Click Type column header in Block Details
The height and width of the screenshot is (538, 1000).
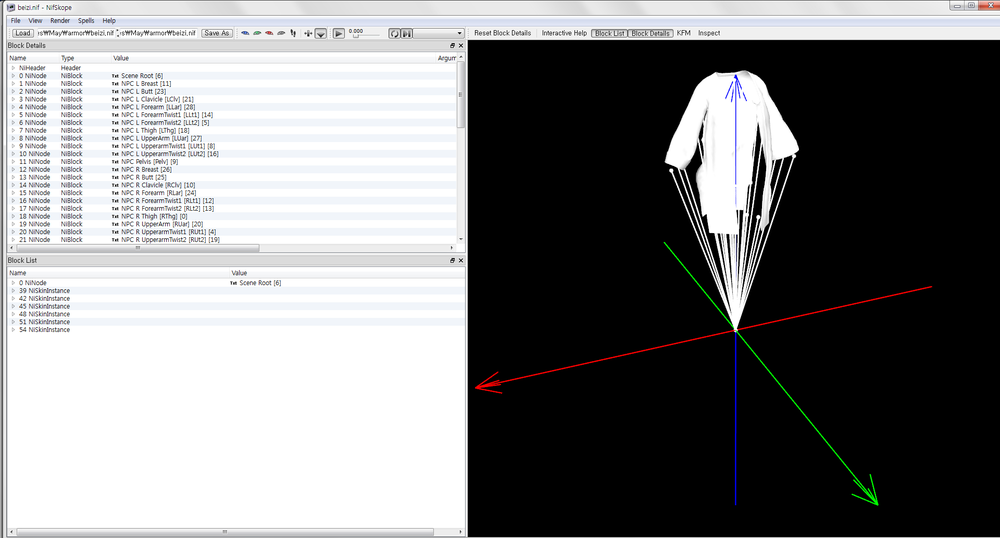pyautogui.click(x=68, y=58)
